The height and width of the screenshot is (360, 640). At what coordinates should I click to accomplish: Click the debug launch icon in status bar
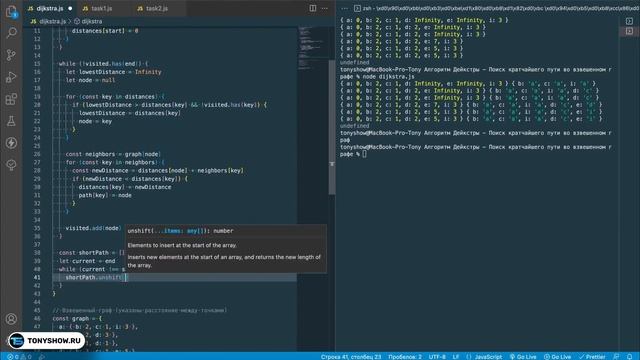42,357
